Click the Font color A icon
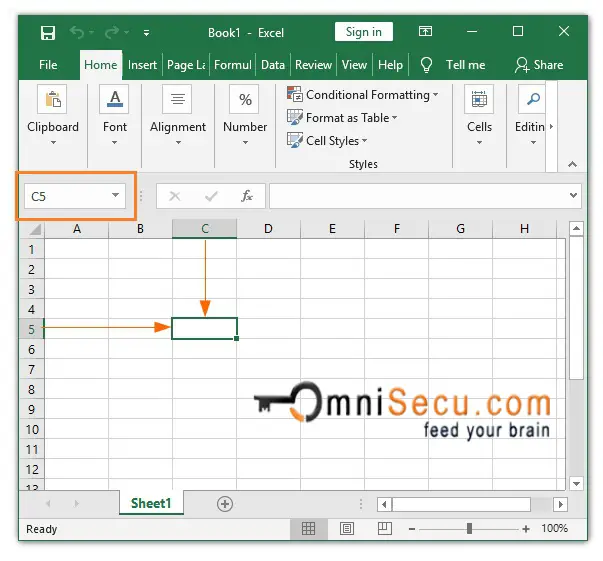 click(x=114, y=99)
